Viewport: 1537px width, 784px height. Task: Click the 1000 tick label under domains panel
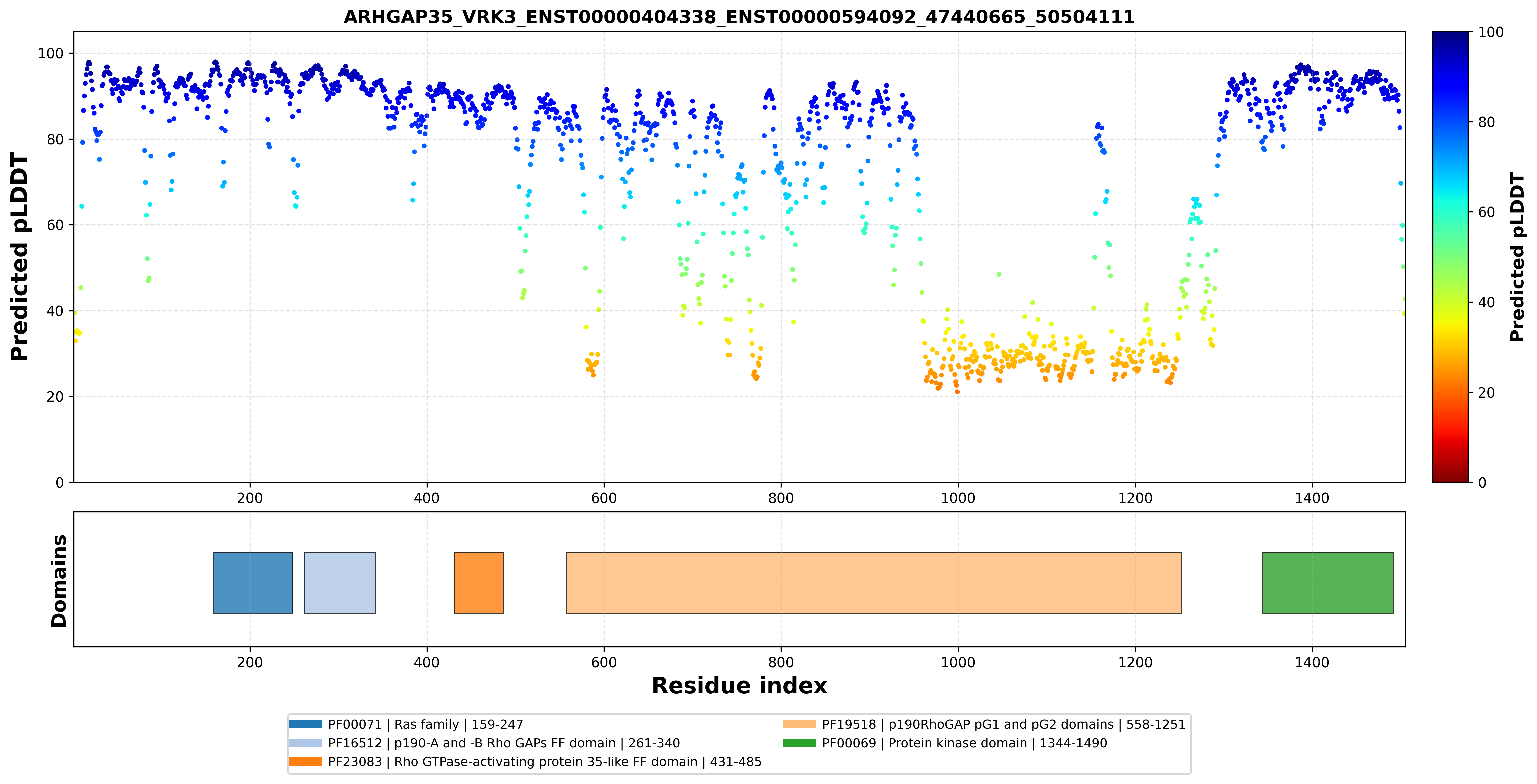click(958, 662)
